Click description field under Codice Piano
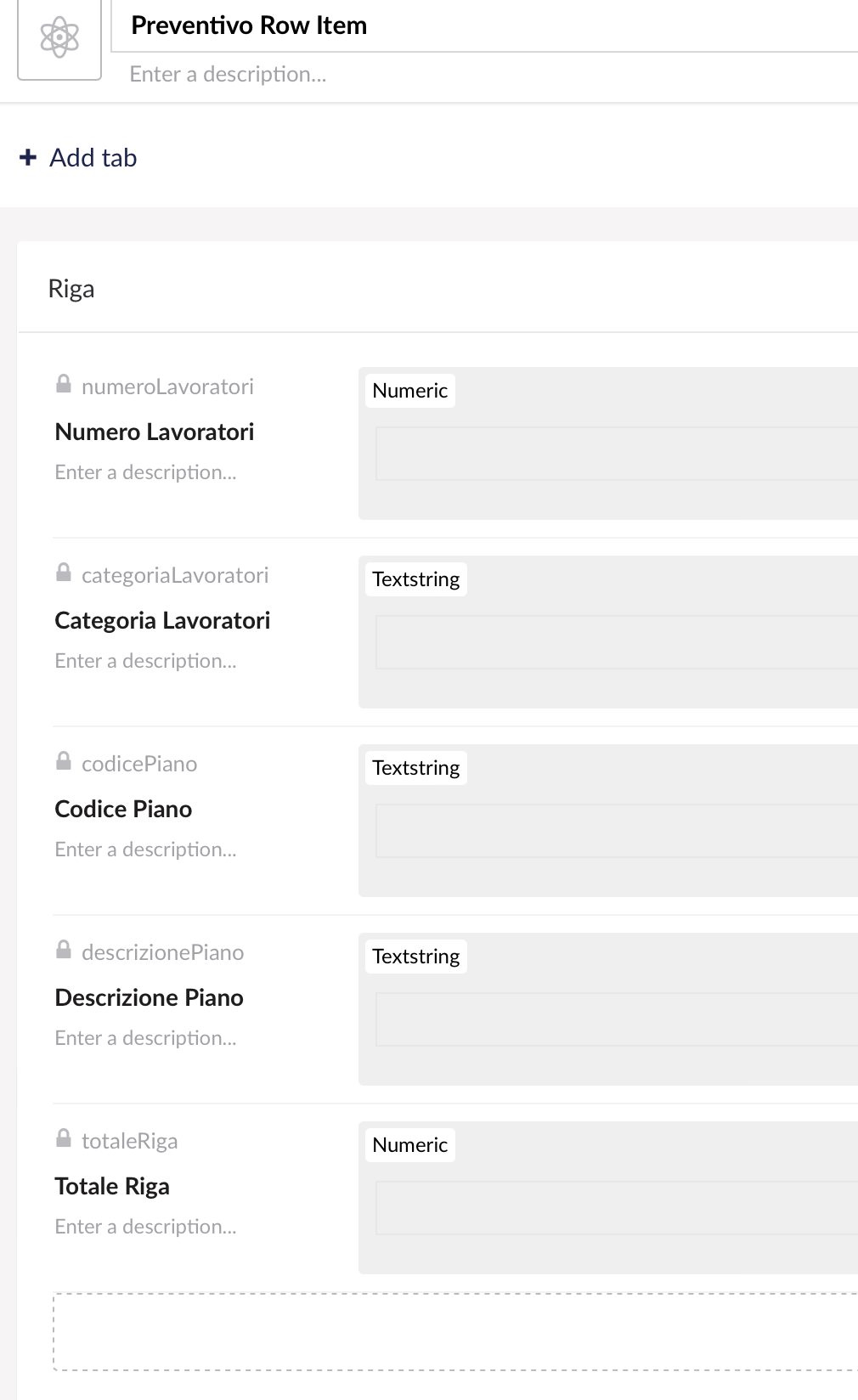 coord(145,850)
